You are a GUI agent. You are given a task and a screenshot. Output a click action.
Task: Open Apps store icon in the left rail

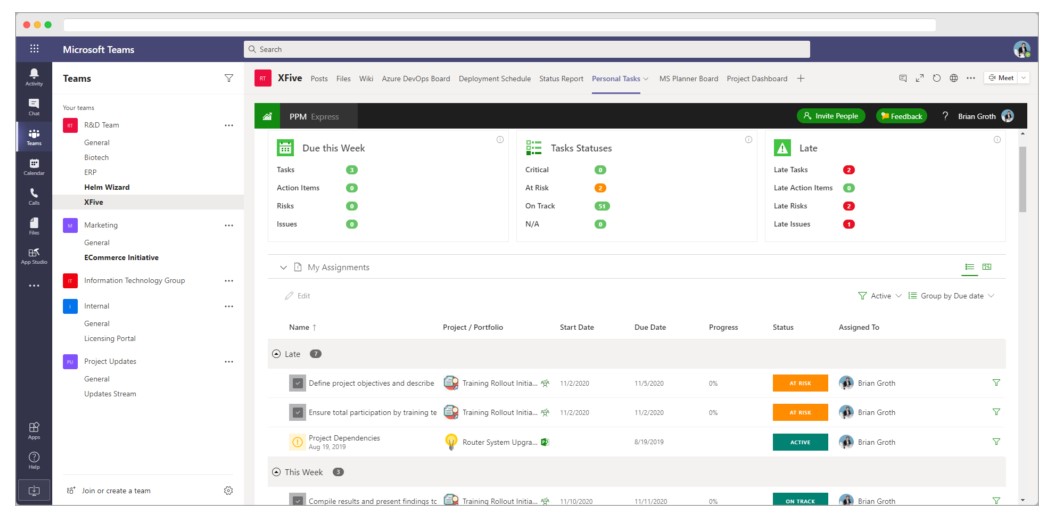pos(34,430)
